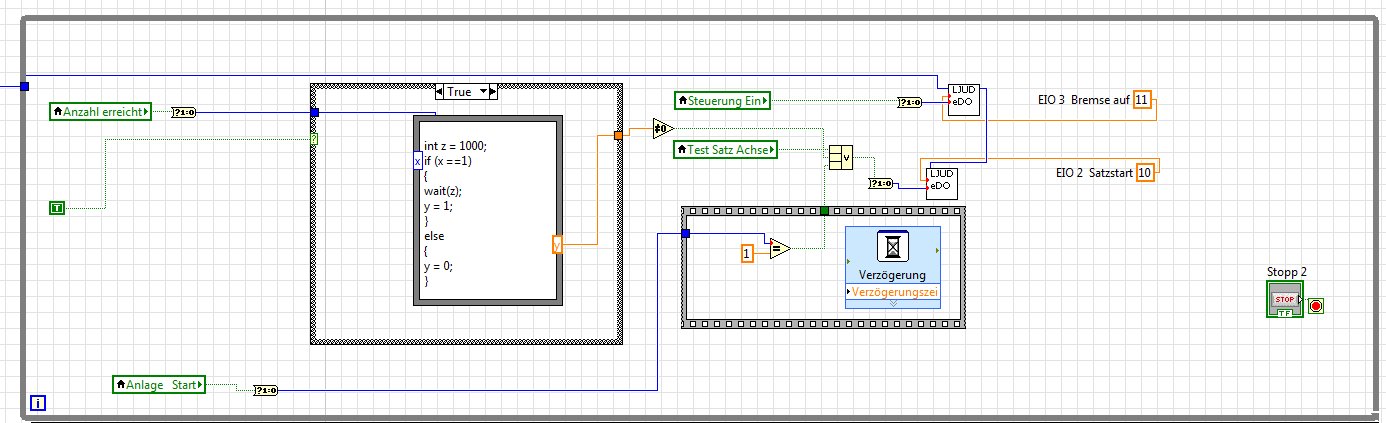The image size is (1386, 423).
Task: Click the True case selector label
Action: click(461, 91)
